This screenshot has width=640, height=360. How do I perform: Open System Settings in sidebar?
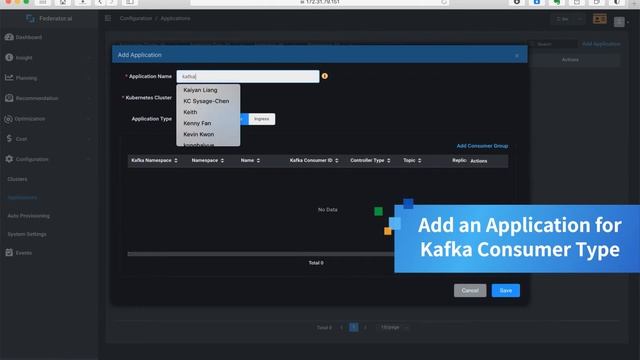[x=27, y=234]
